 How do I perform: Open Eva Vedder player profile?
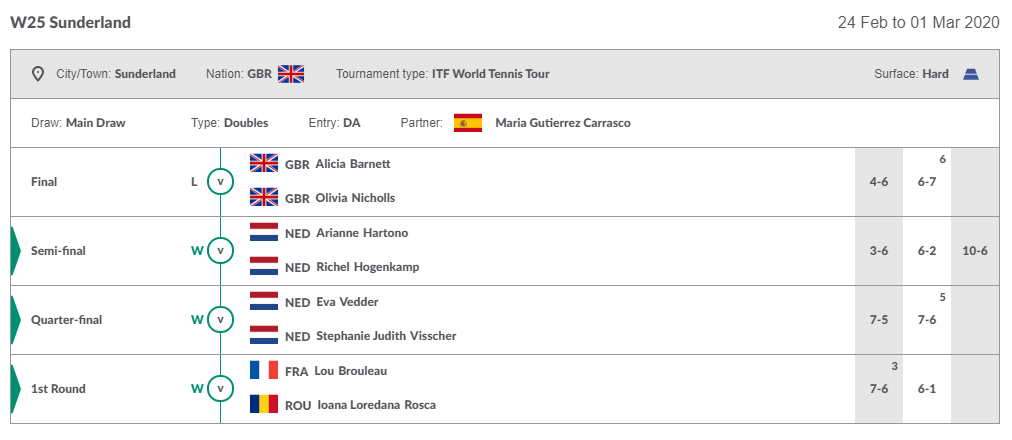pyautogui.click(x=347, y=301)
